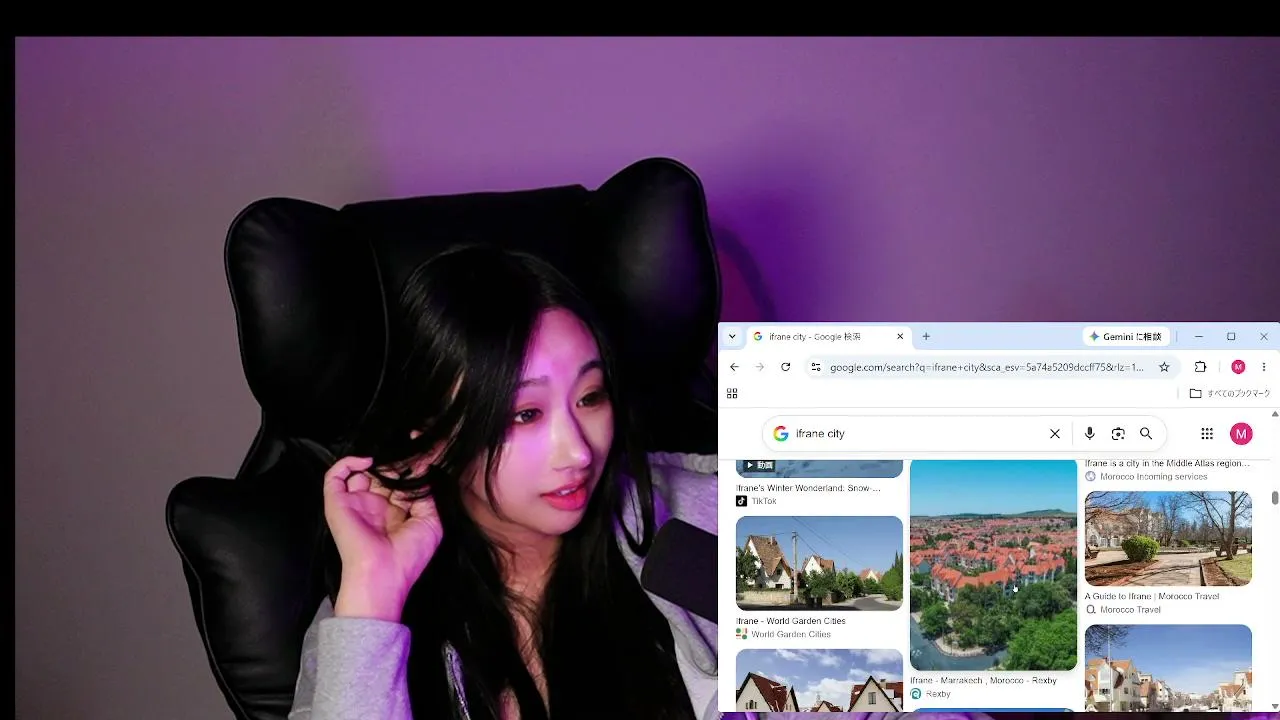Open the World Garden Cities house image
Image resolution: width=1280 pixels, height=720 pixels.
point(819,563)
